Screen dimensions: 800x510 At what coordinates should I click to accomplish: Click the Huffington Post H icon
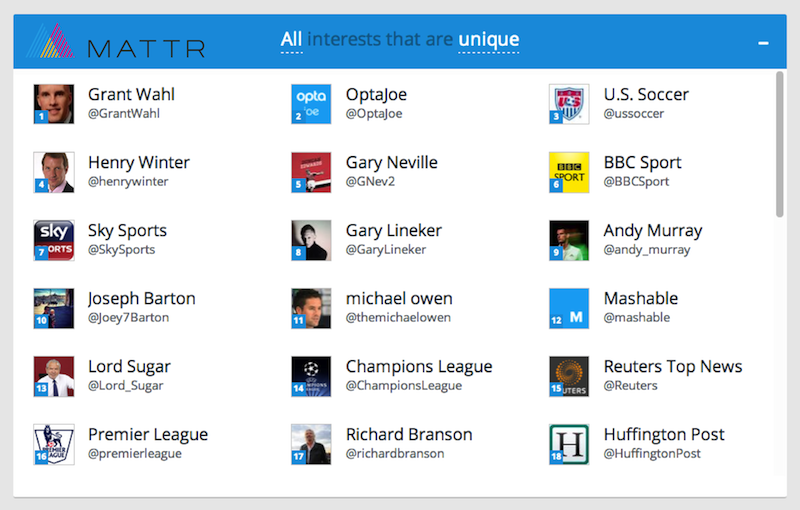(569, 444)
